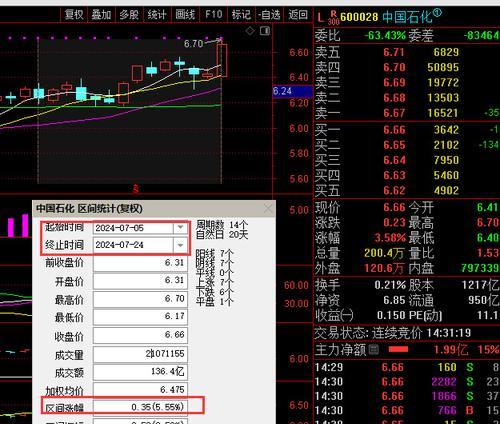500x424 pixels.
Task: Open the 叠加 overlay option
Action: pyautogui.click(x=101, y=14)
